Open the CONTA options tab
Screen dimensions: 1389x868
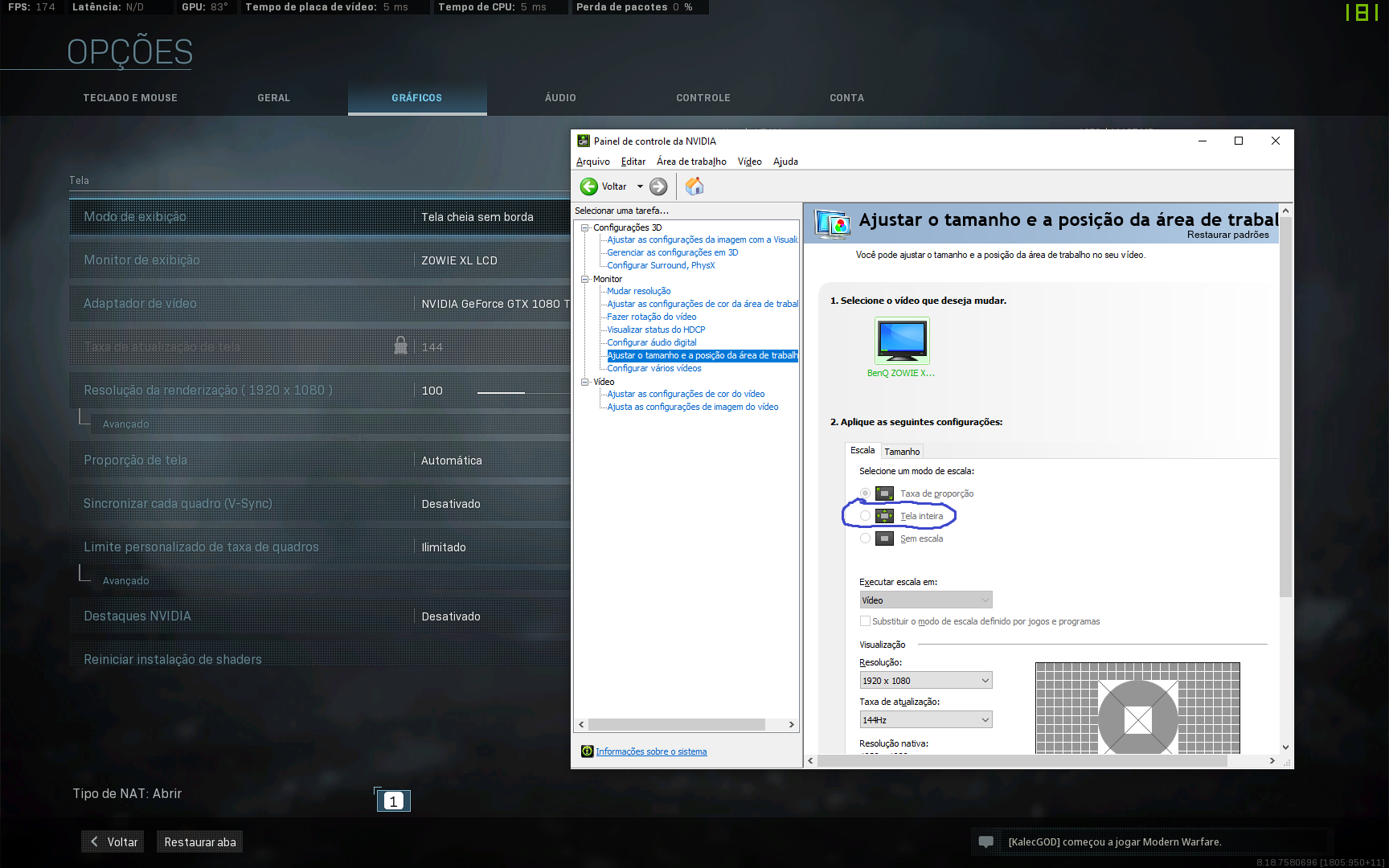pyautogui.click(x=846, y=98)
